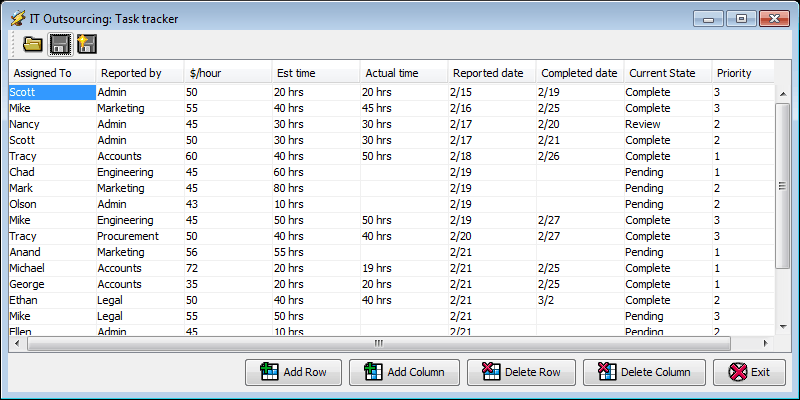Screen dimensions: 800x400
Task: Select the 2/20 Reported date cell
Action: (x=492, y=236)
